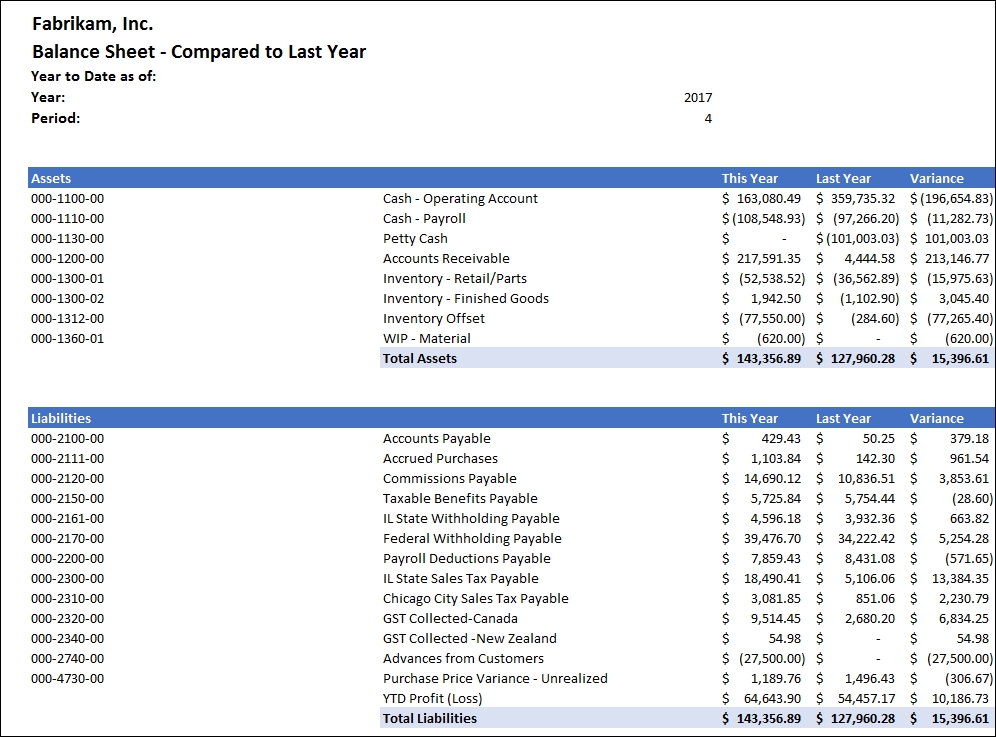This screenshot has width=996, height=737.
Task: Select account number 000-1100-00
Action: pos(67,199)
